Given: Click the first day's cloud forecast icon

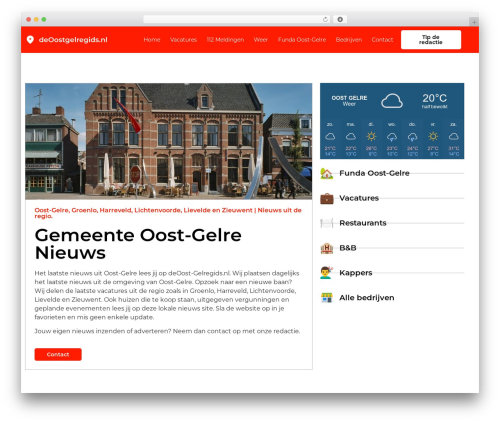Looking at the screenshot, I should pos(330,136).
